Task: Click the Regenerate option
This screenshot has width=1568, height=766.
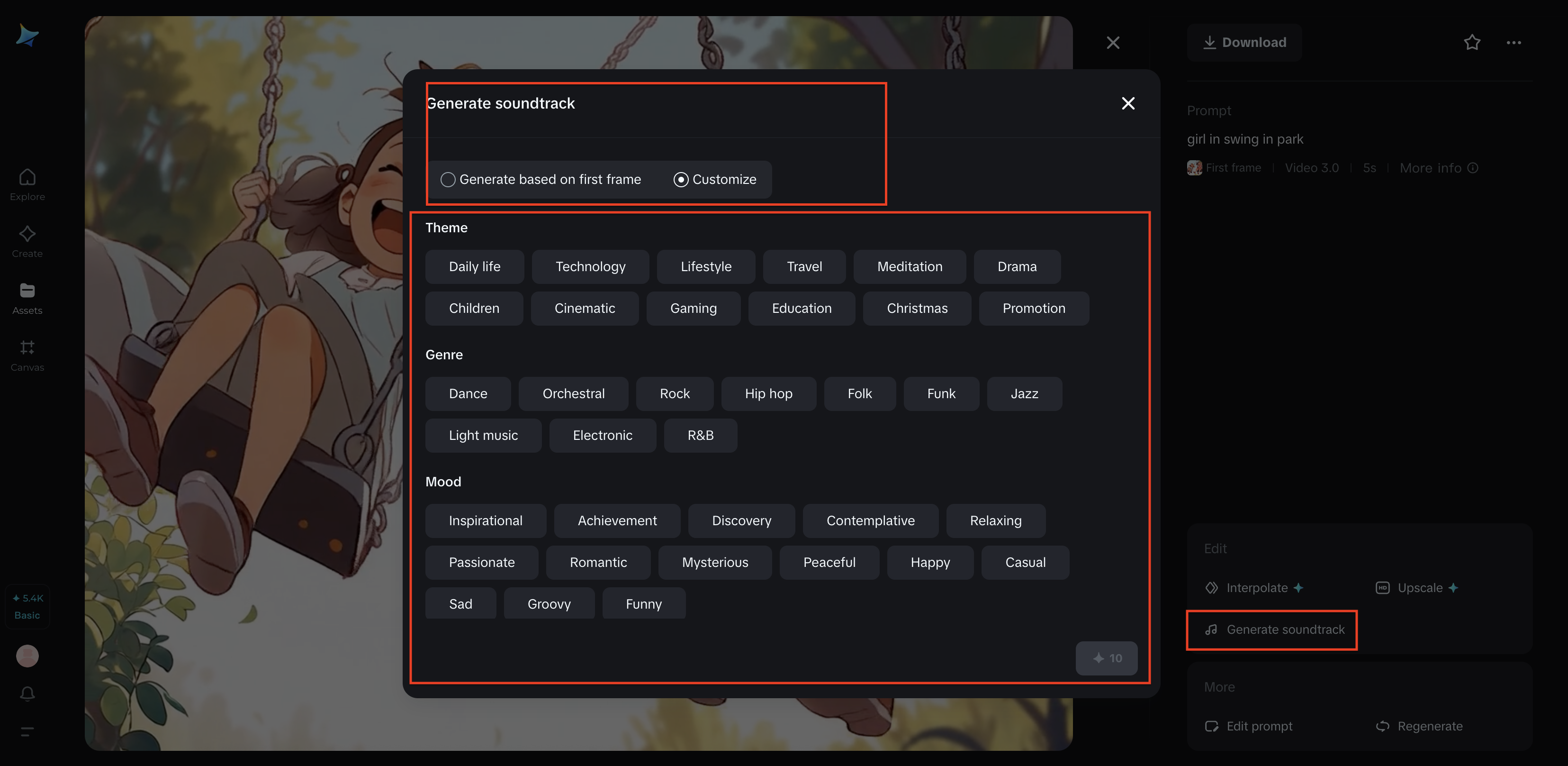Action: pyautogui.click(x=1419, y=726)
